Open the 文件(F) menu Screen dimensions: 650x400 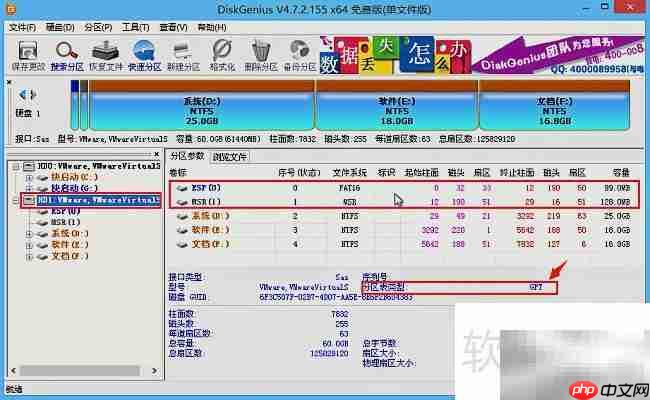[22, 27]
